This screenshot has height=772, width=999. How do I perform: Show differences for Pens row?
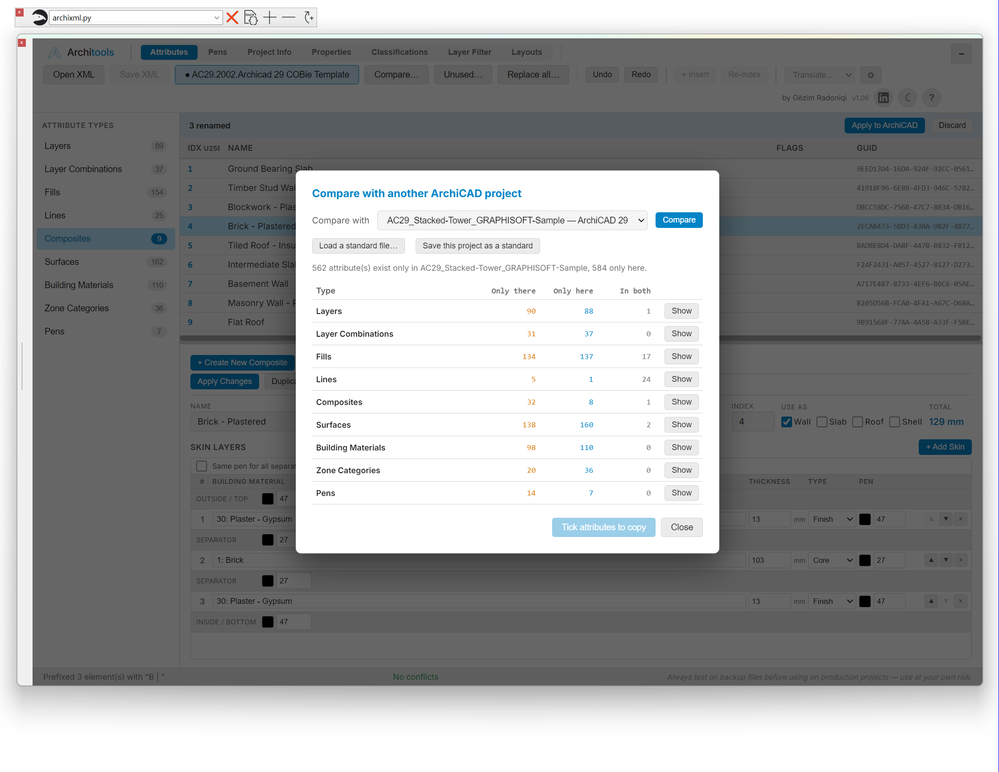click(x=681, y=493)
